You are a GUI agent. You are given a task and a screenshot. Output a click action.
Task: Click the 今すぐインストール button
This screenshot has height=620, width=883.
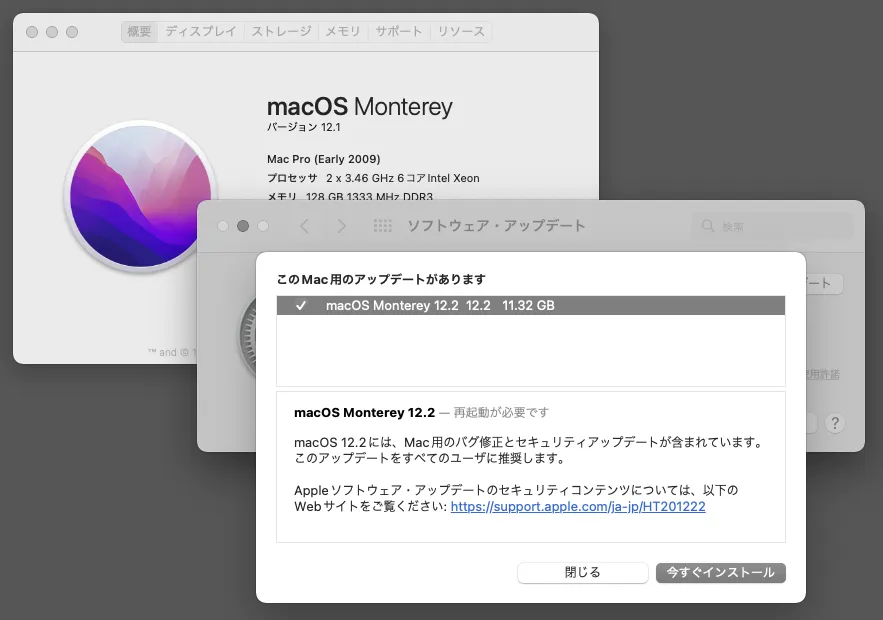coord(720,573)
